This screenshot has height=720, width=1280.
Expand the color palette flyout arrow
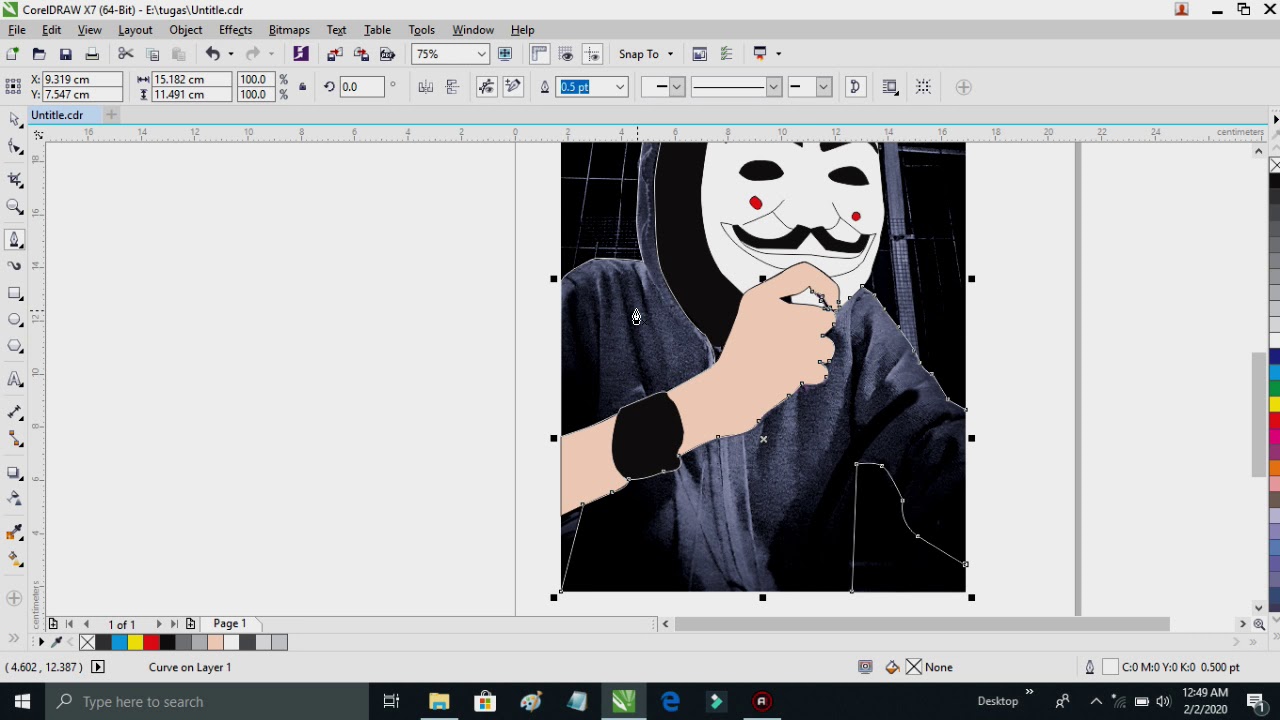click(x=41, y=642)
